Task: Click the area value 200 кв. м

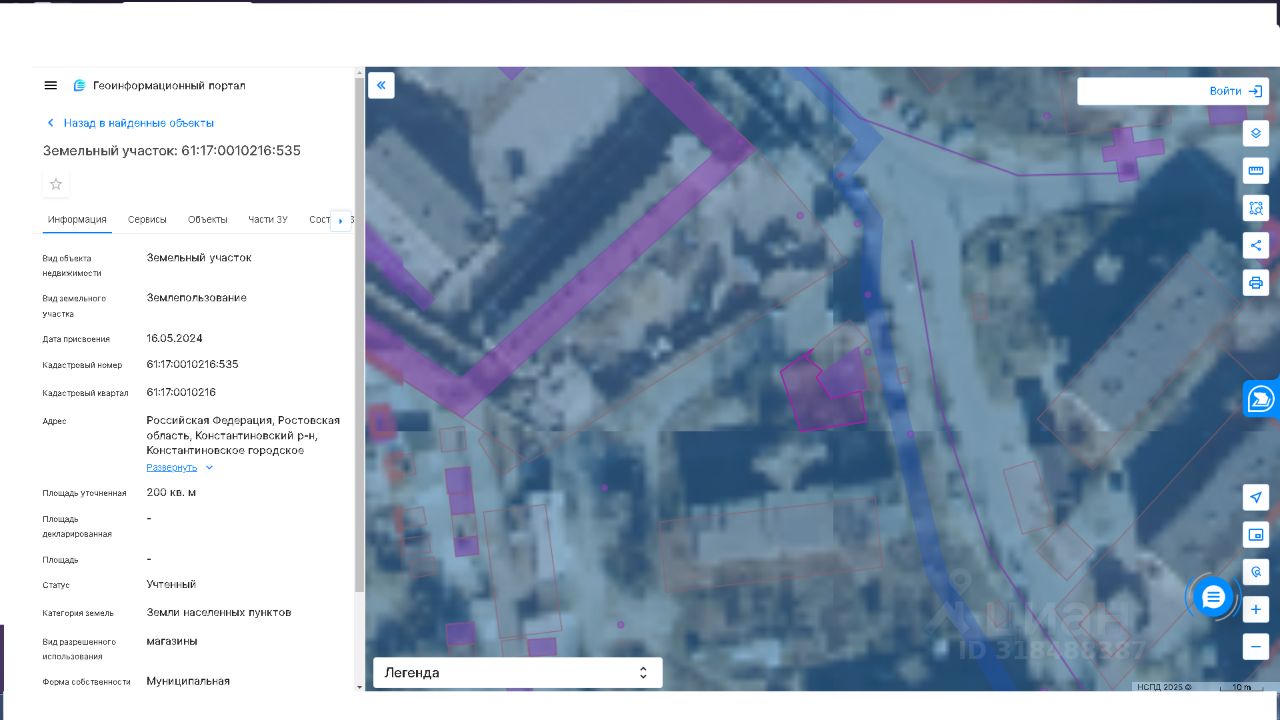Action: pos(171,492)
